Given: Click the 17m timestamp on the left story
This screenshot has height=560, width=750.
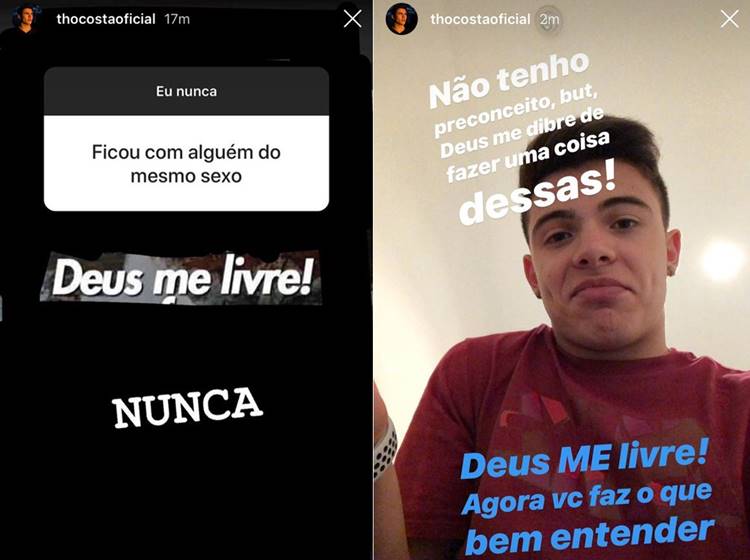Looking at the screenshot, I should [177, 19].
